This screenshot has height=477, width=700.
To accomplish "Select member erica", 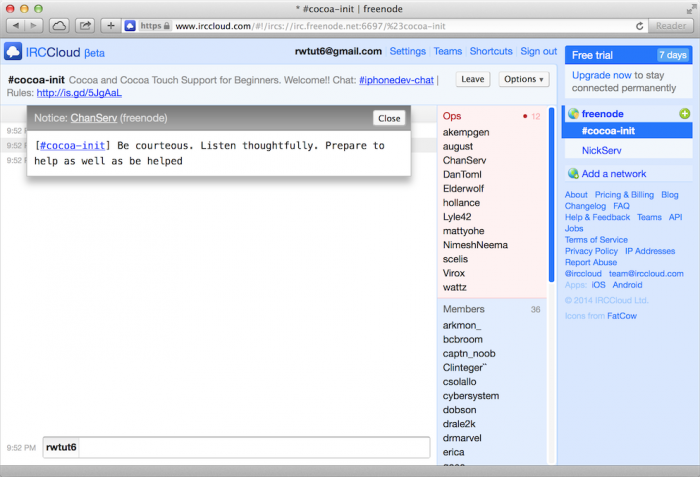I will [x=454, y=452].
